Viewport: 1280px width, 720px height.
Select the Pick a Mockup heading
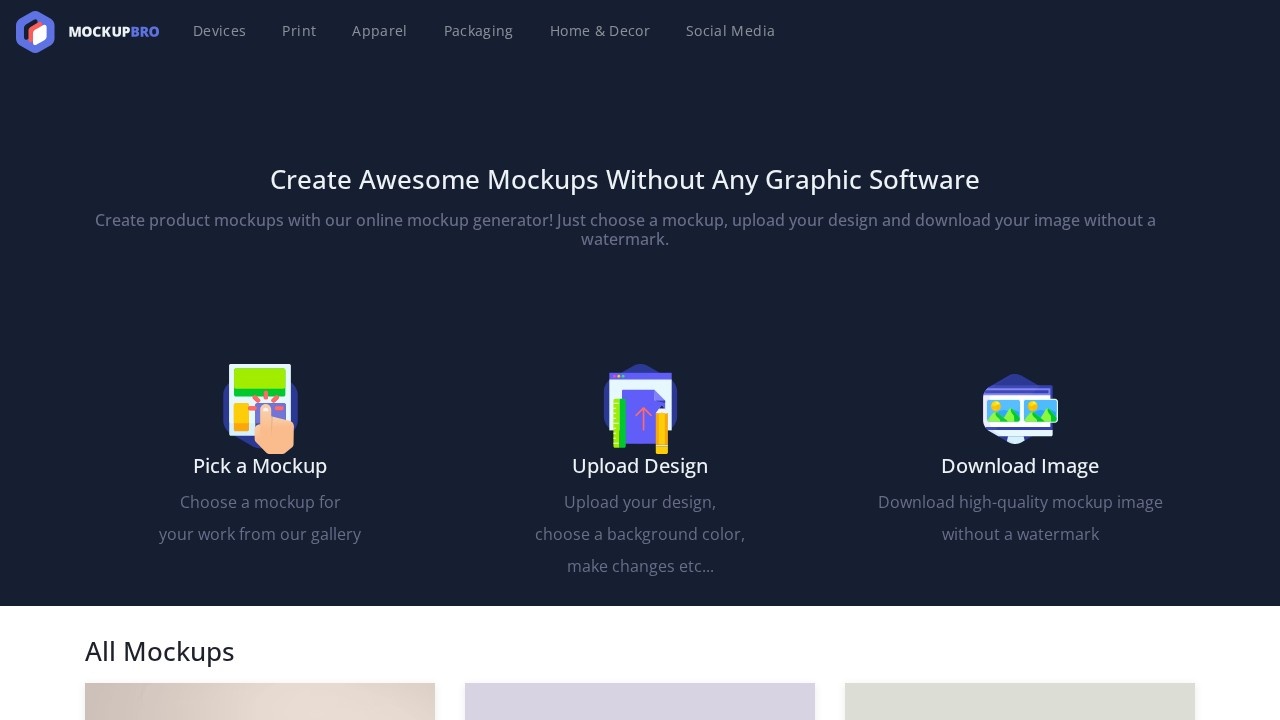pos(260,466)
